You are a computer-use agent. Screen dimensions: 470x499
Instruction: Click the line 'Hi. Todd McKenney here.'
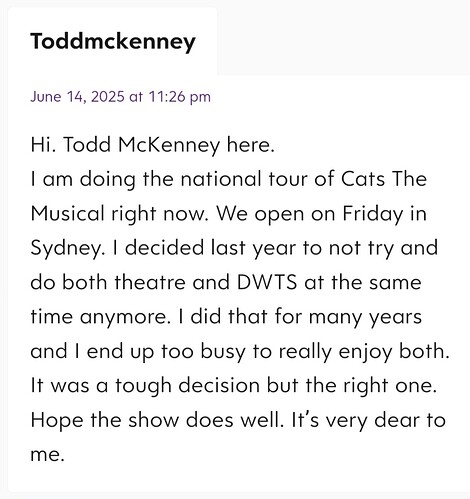pos(152,145)
